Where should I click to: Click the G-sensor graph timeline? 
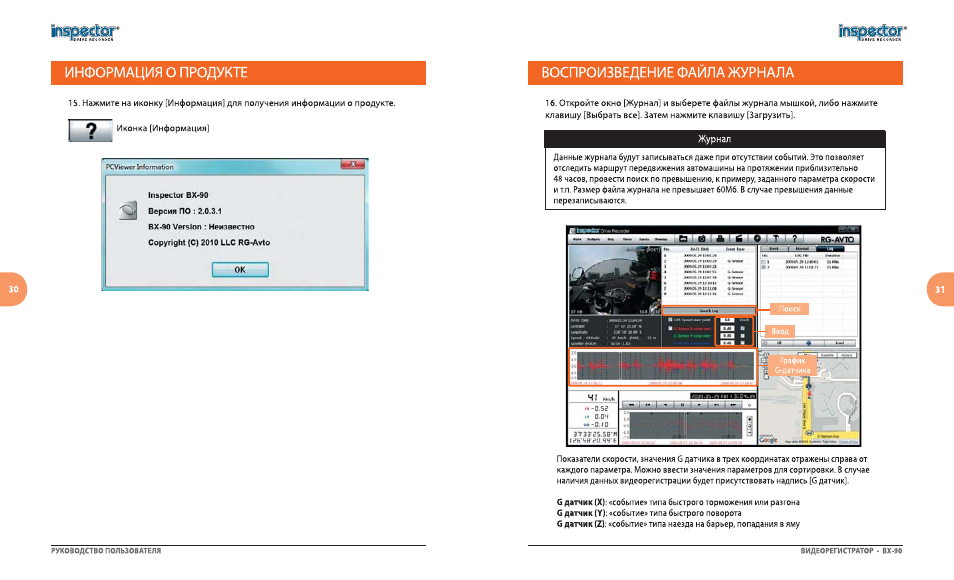tap(663, 367)
